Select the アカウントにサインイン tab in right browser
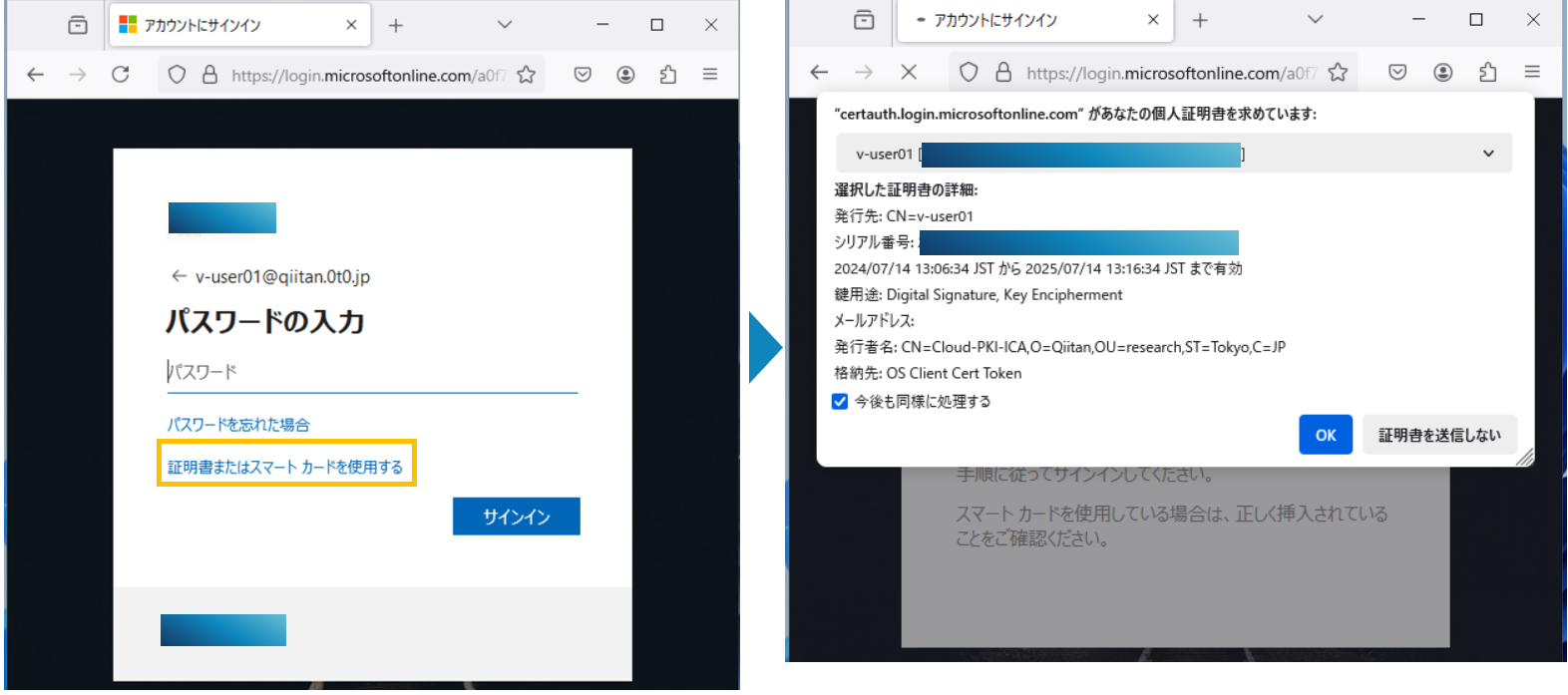This screenshot has width=1568, height=695. pos(1034,20)
